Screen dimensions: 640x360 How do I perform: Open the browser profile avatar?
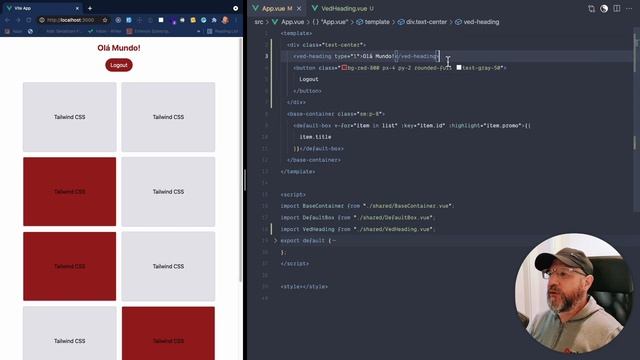[225, 20]
